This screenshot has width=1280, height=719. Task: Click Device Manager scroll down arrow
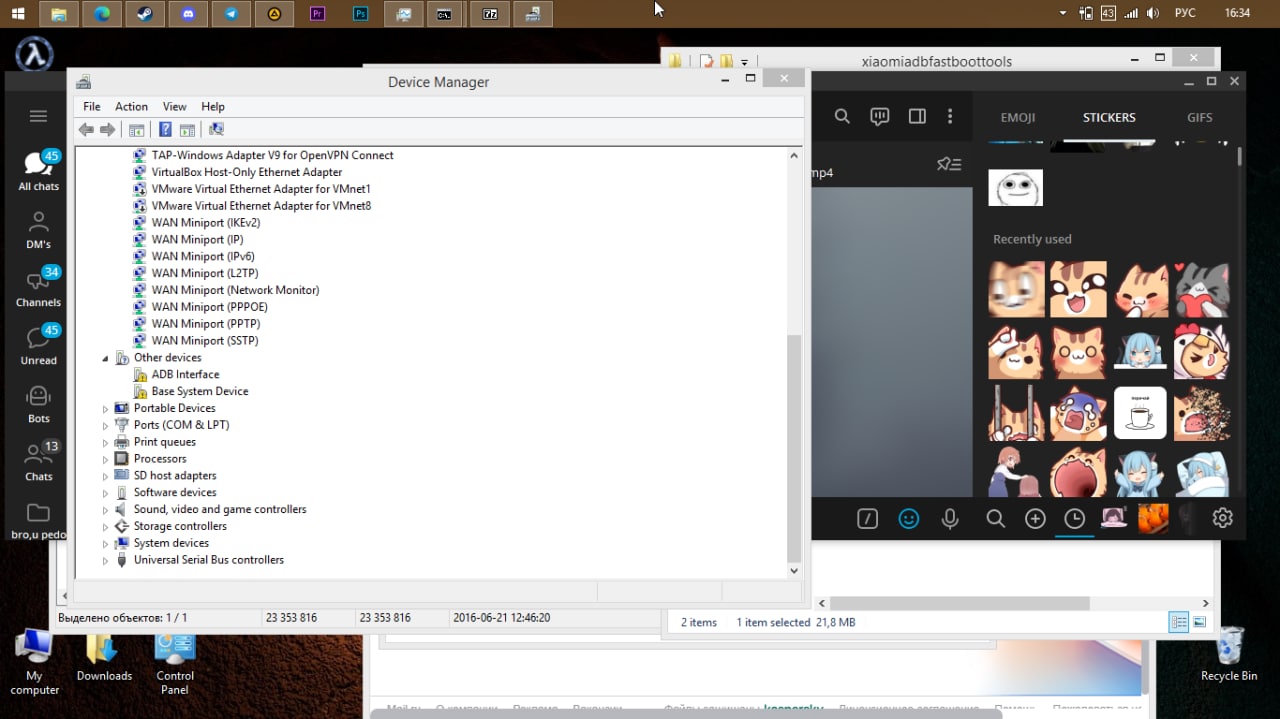(x=794, y=571)
